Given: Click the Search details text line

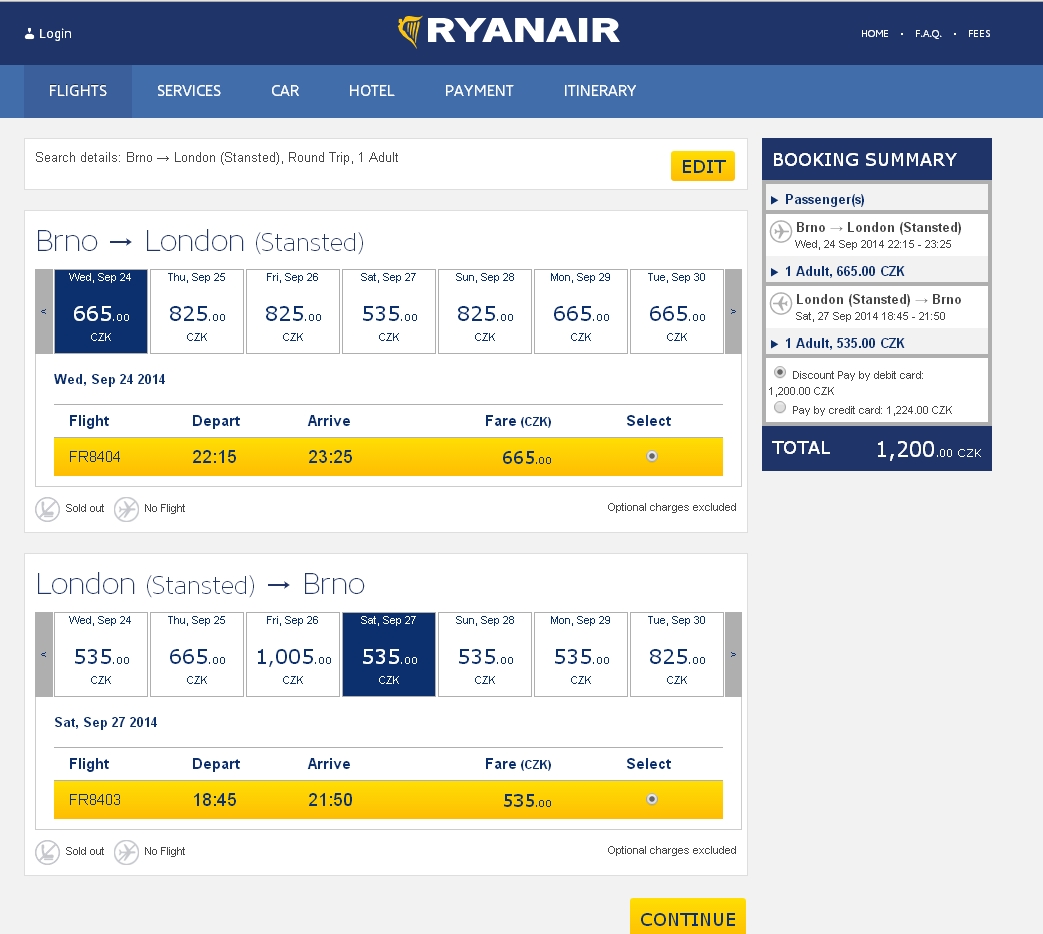Looking at the screenshot, I should click(x=217, y=158).
